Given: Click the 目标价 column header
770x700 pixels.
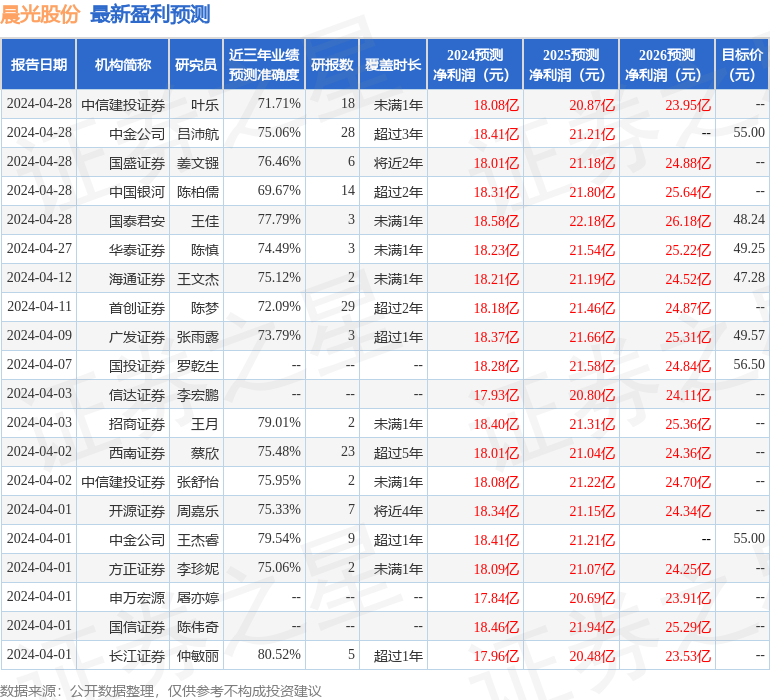Looking at the screenshot, I should tap(742, 64).
